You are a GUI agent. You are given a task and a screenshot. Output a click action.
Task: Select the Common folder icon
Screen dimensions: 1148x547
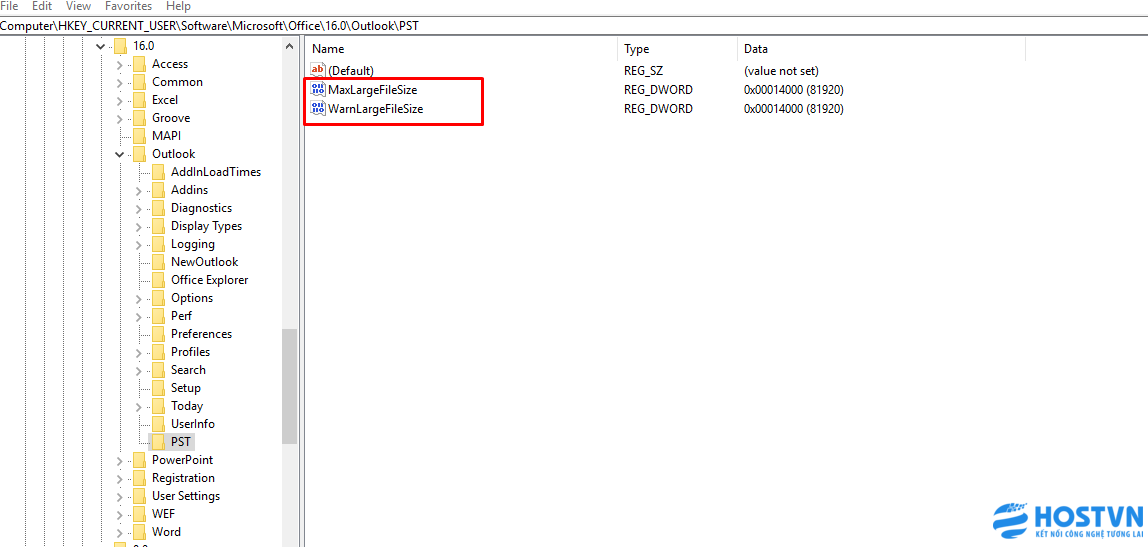tap(139, 82)
